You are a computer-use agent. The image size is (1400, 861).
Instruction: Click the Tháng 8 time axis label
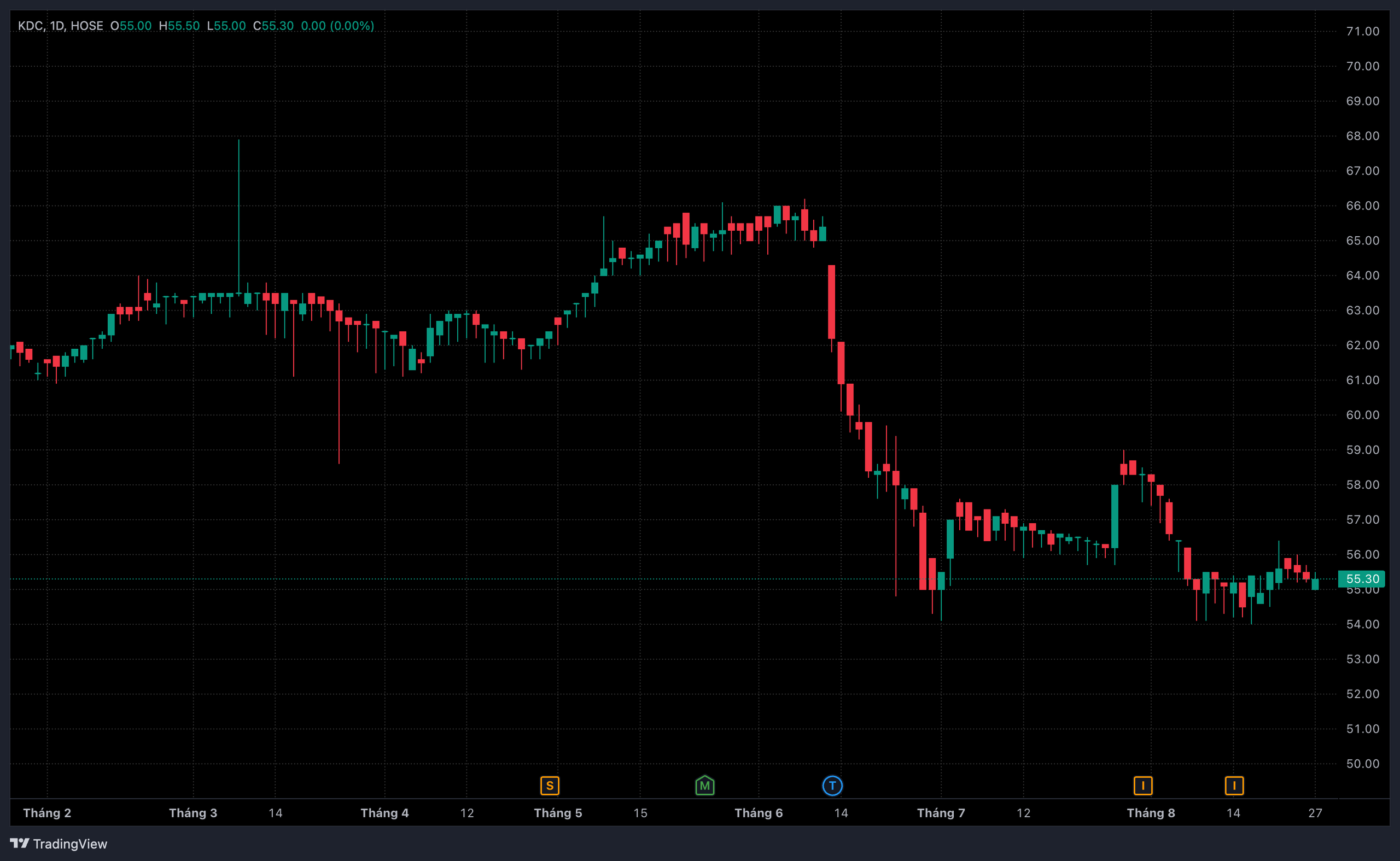pyautogui.click(x=1151, y=812)
